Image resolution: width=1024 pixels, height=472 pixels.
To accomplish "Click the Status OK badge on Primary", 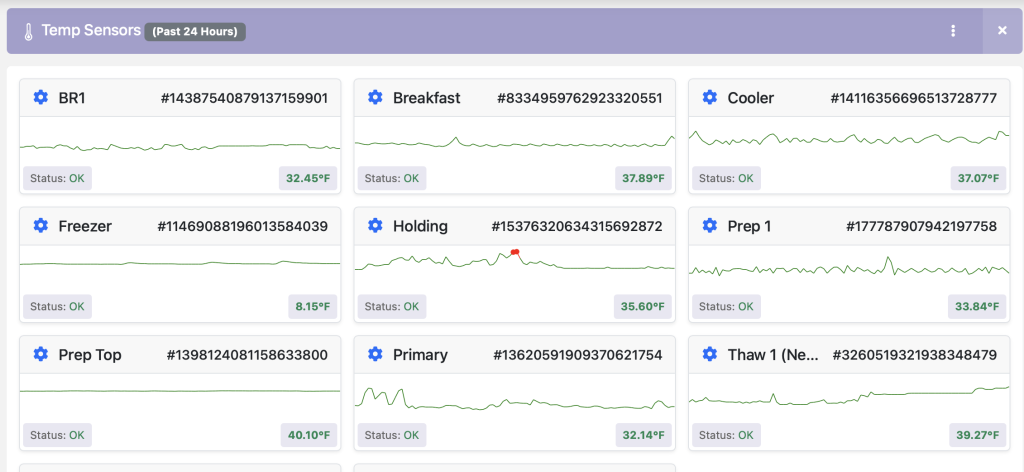I will click(x=391, y=435).
